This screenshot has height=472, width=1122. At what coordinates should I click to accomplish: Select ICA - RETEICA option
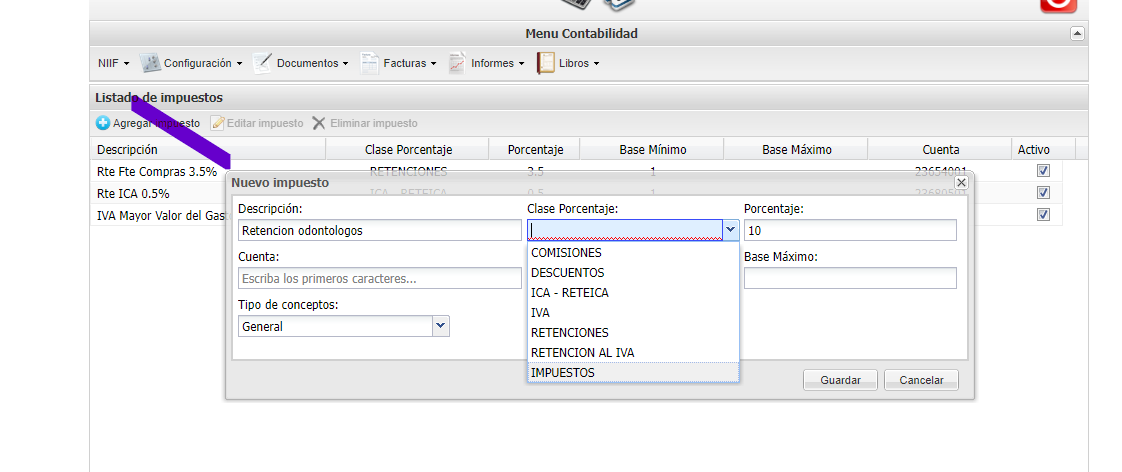(x=633, y=292)
